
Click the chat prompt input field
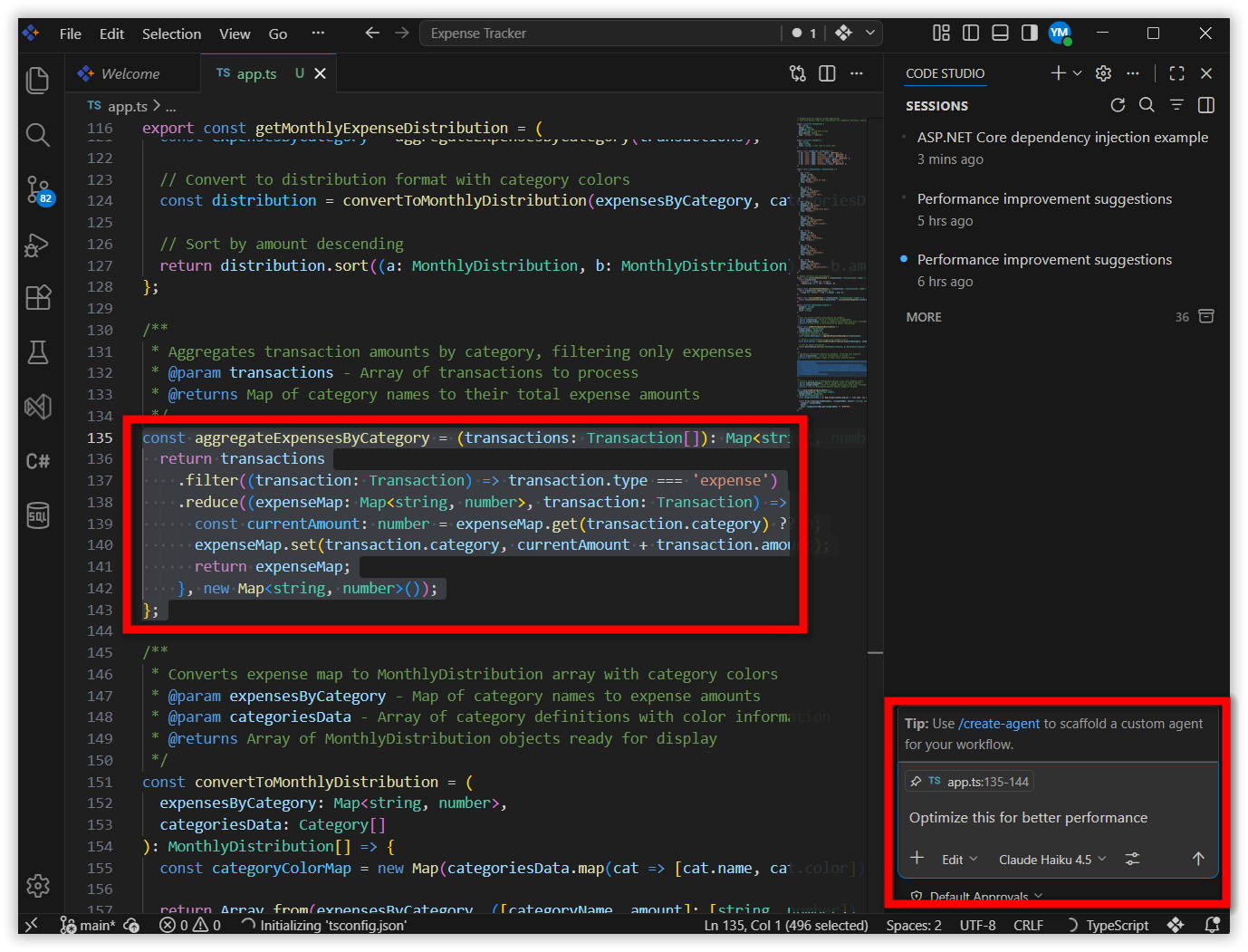click(x=1056, y=818)
